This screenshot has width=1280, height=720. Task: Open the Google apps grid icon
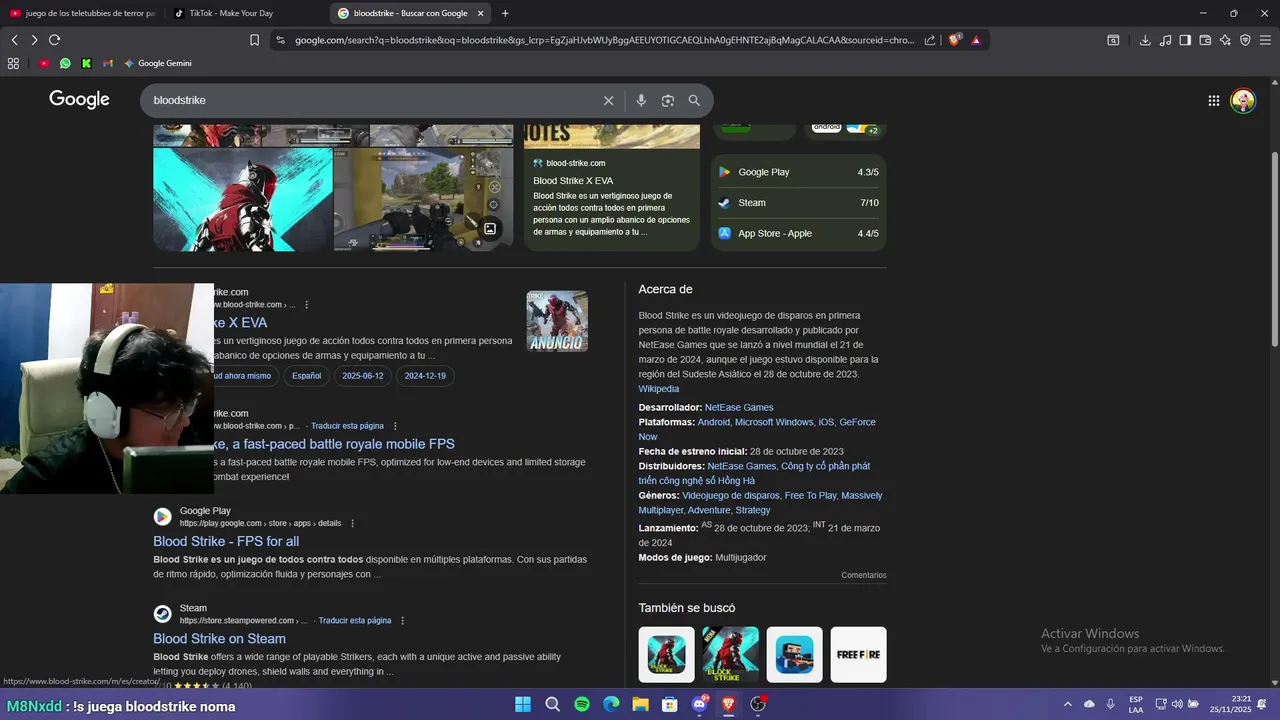[1213, 100]
